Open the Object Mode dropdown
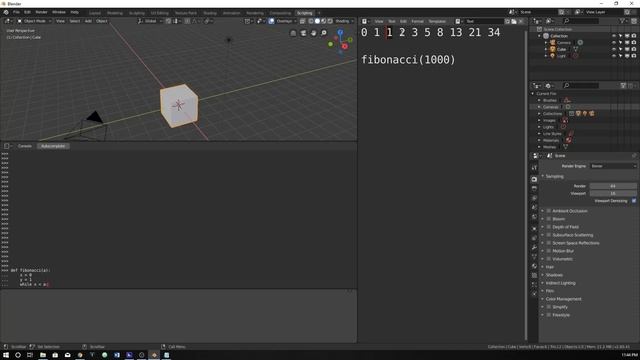Viewport: 640px width, 360px height. (35, 21)
